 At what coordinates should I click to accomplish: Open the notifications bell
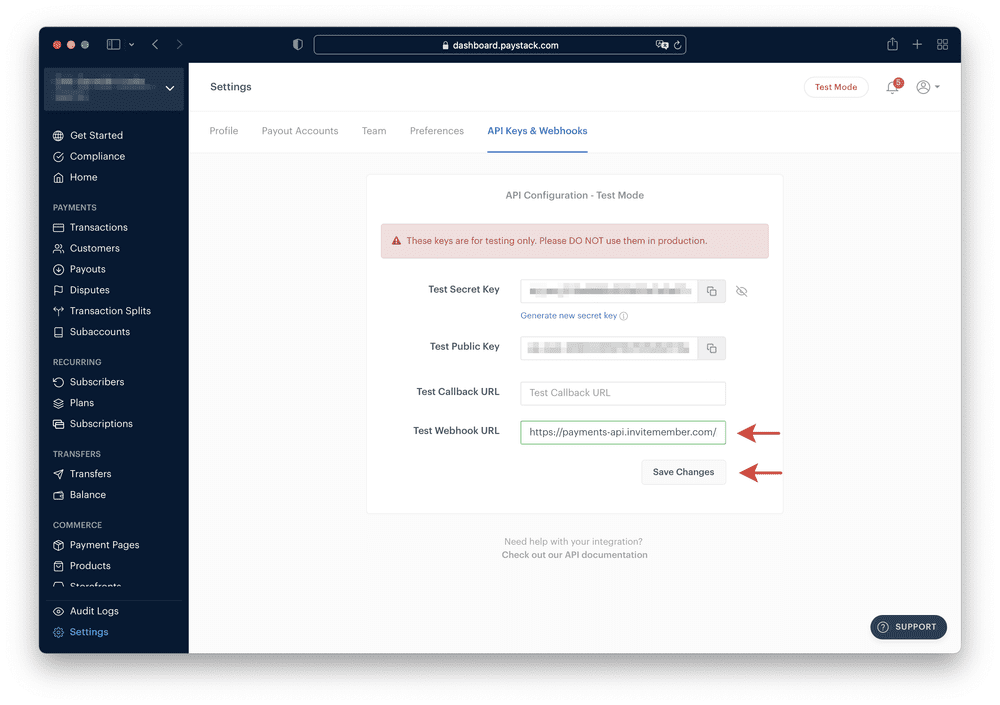point(891,87)
